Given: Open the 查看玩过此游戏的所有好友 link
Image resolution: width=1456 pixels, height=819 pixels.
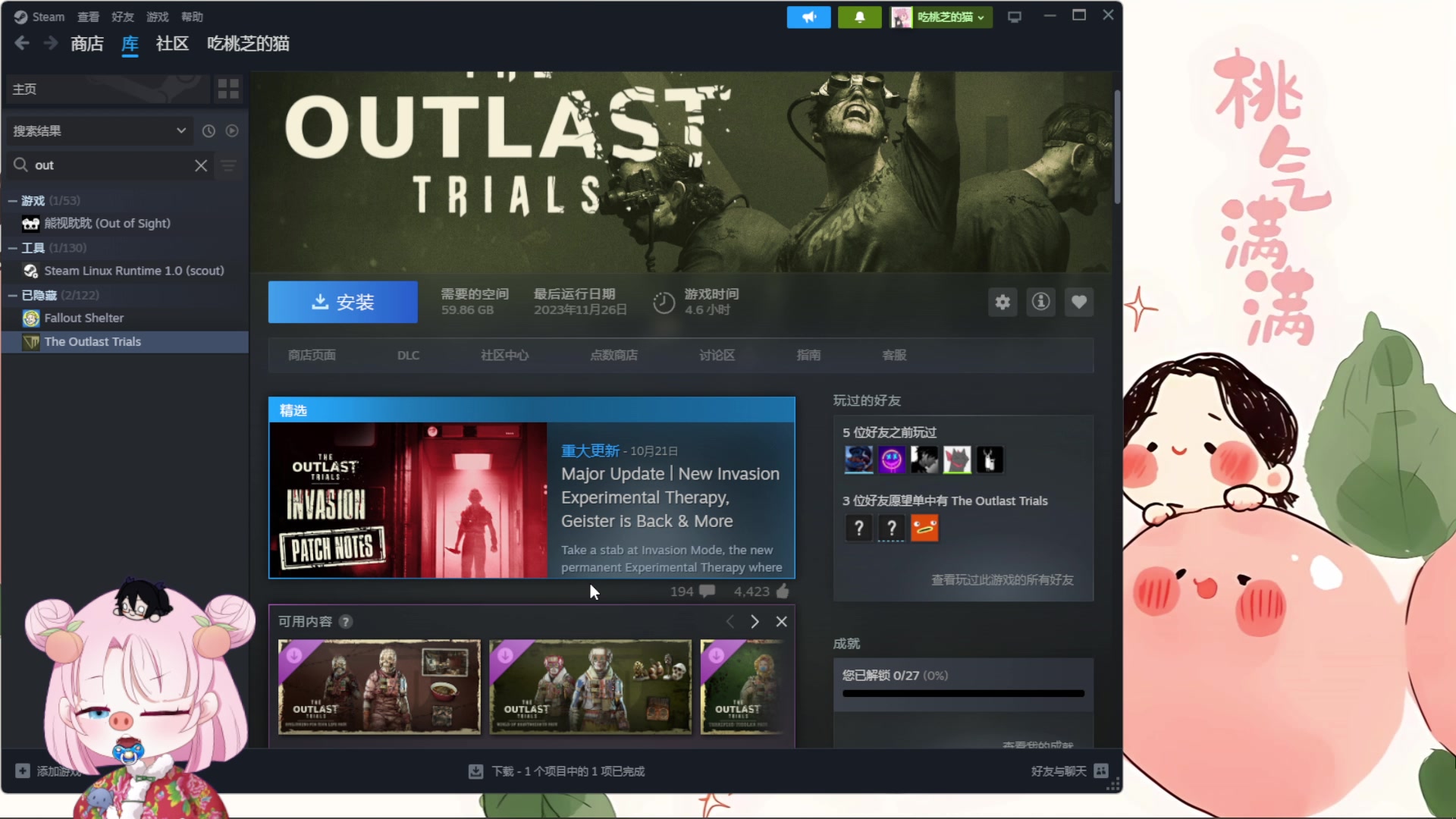Looking at the screenshot, I should 1002,579.
